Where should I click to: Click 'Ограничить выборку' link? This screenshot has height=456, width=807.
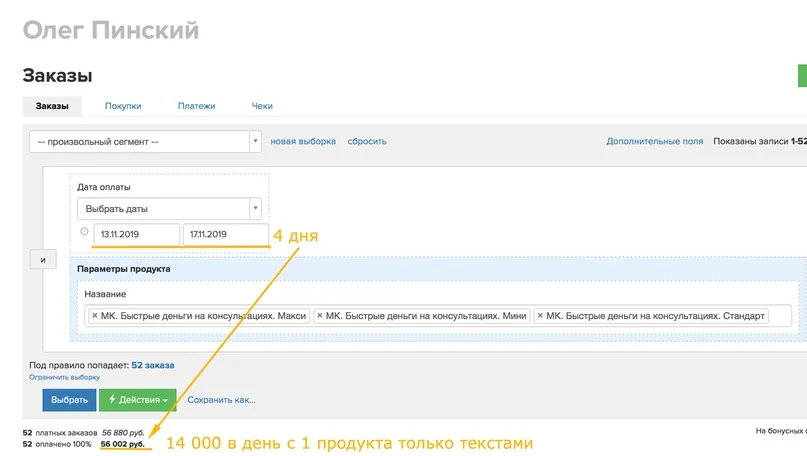(64, 377)
